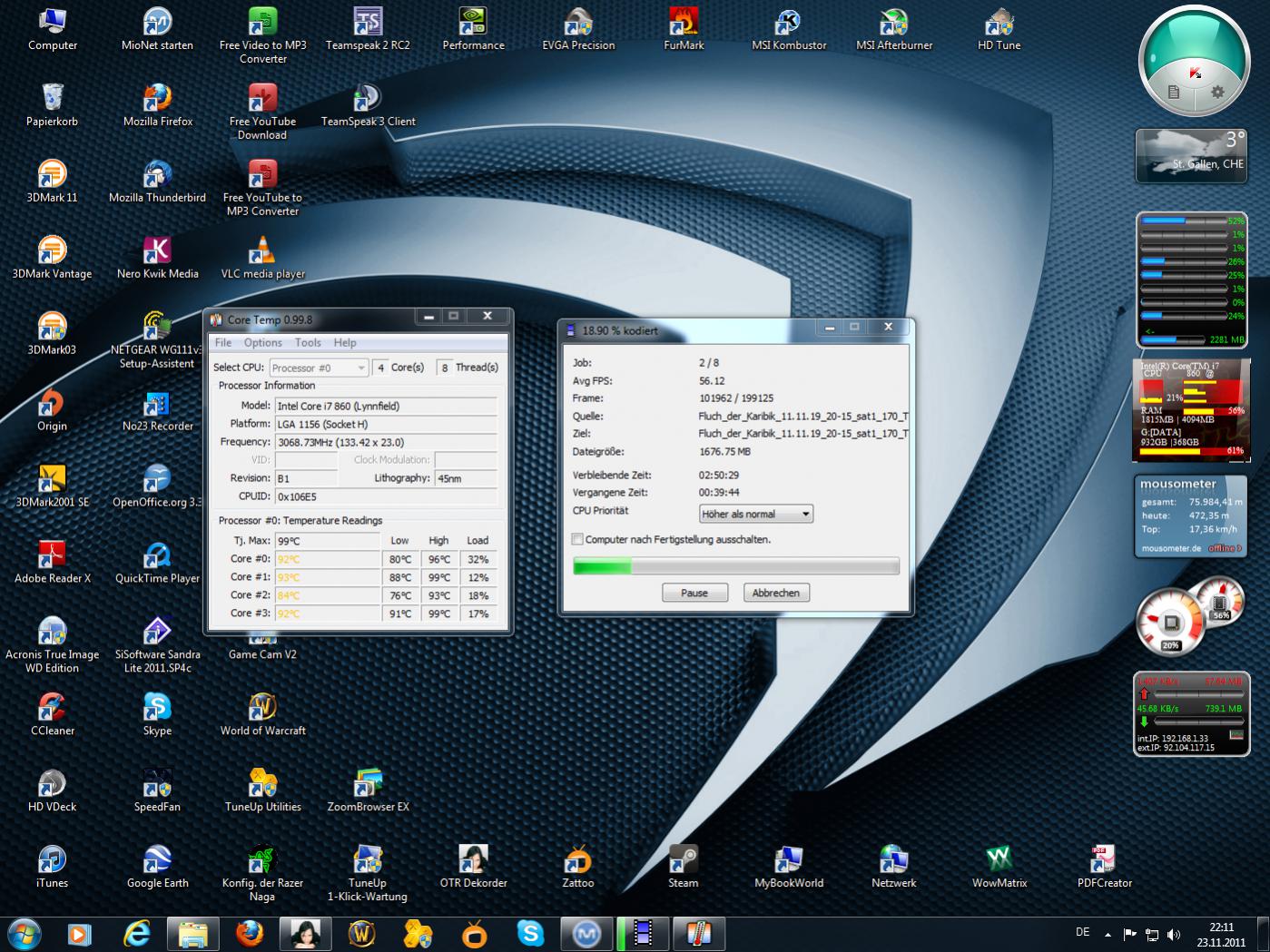This screenshot has width=1270, height=952.
Task: Click the clock in system tray
Action: tap(1221, 934)
